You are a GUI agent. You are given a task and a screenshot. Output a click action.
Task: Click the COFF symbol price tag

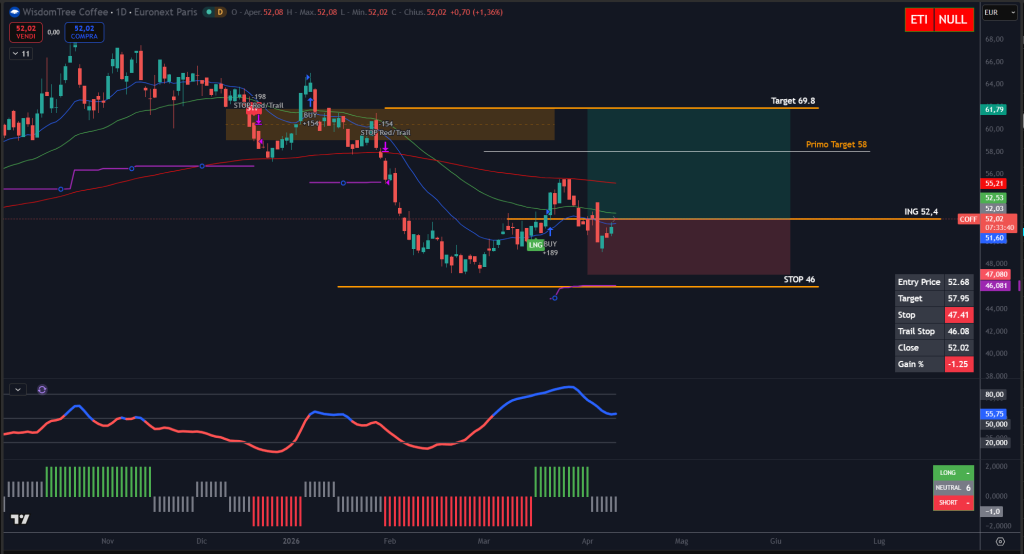(968, 220)
